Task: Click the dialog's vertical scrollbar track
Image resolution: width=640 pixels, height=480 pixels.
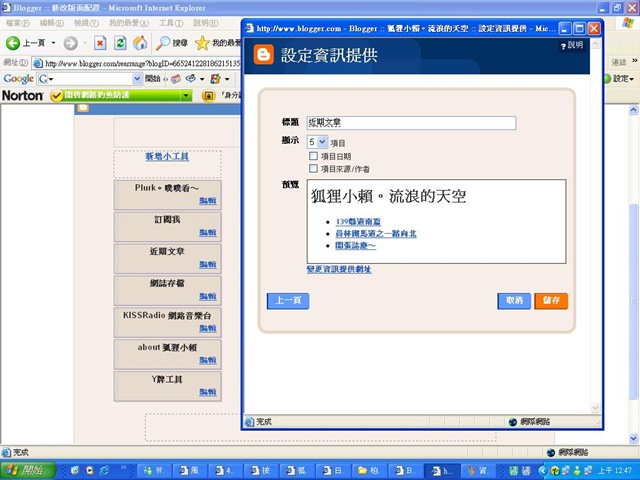Action: [596, 227]
